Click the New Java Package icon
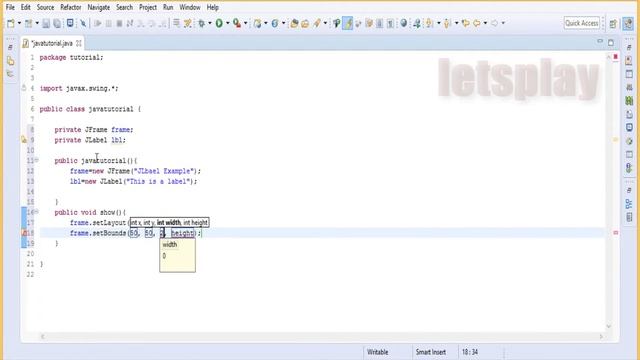The width and height of the screenshot is (640, 360). click(257, 23)
